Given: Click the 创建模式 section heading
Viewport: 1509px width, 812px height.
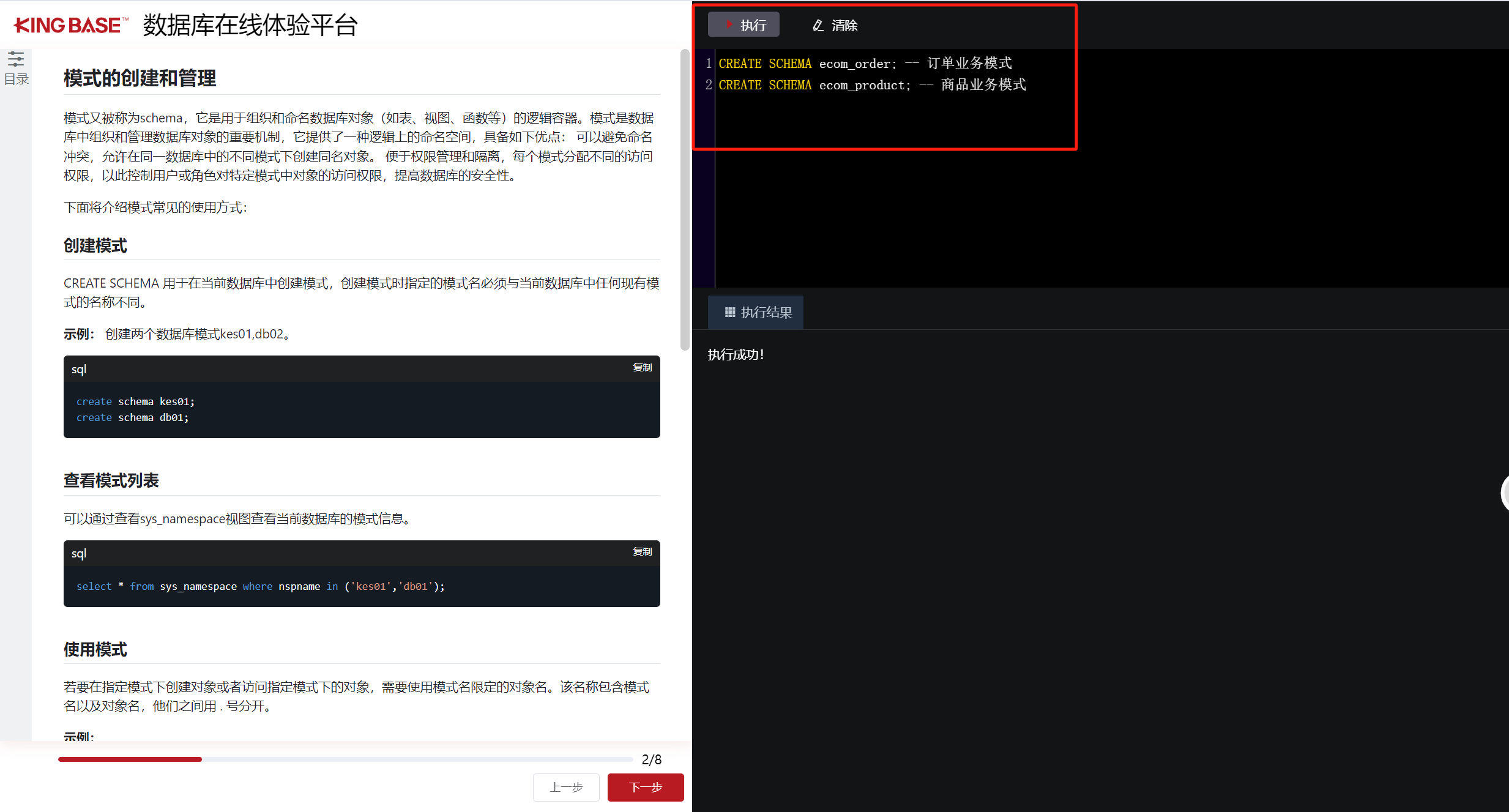Looking at the screenshot, I should pyautogui.click(x=95, y=246).
